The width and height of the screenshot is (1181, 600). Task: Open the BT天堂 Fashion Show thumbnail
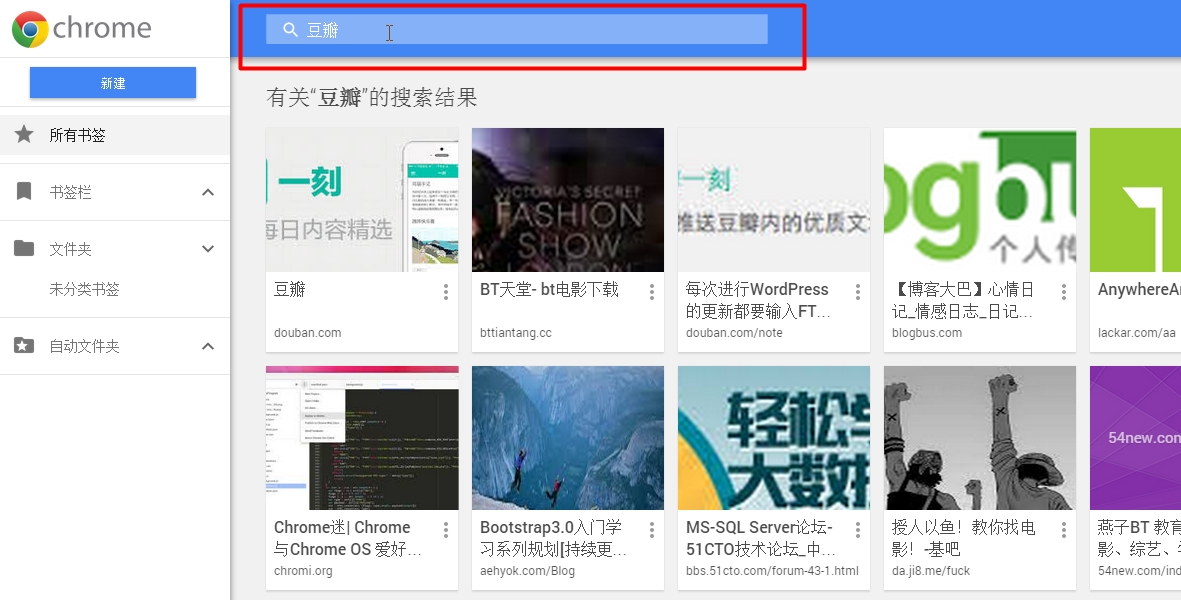click(x=568, y=199)
